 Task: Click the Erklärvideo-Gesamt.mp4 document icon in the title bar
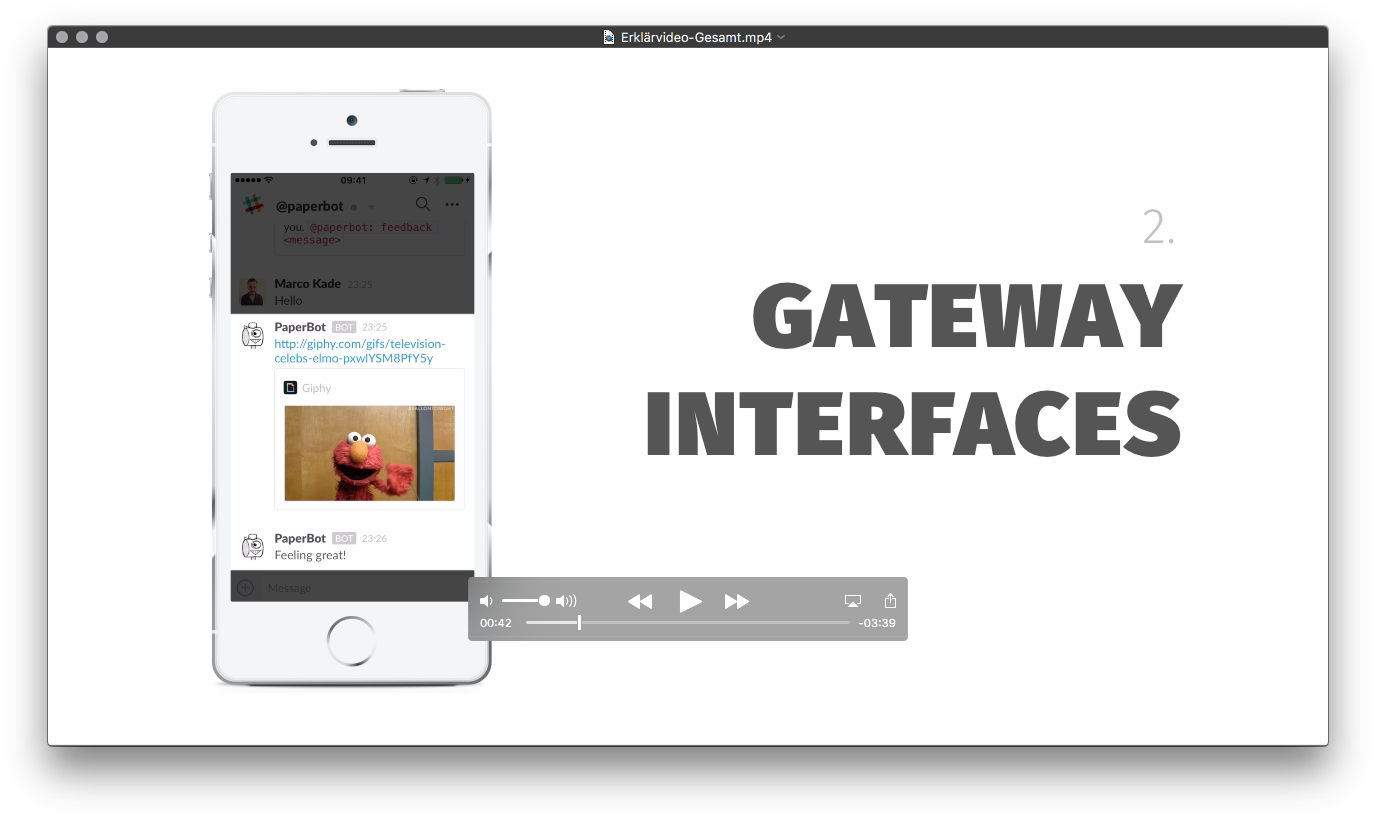(609, 37)
